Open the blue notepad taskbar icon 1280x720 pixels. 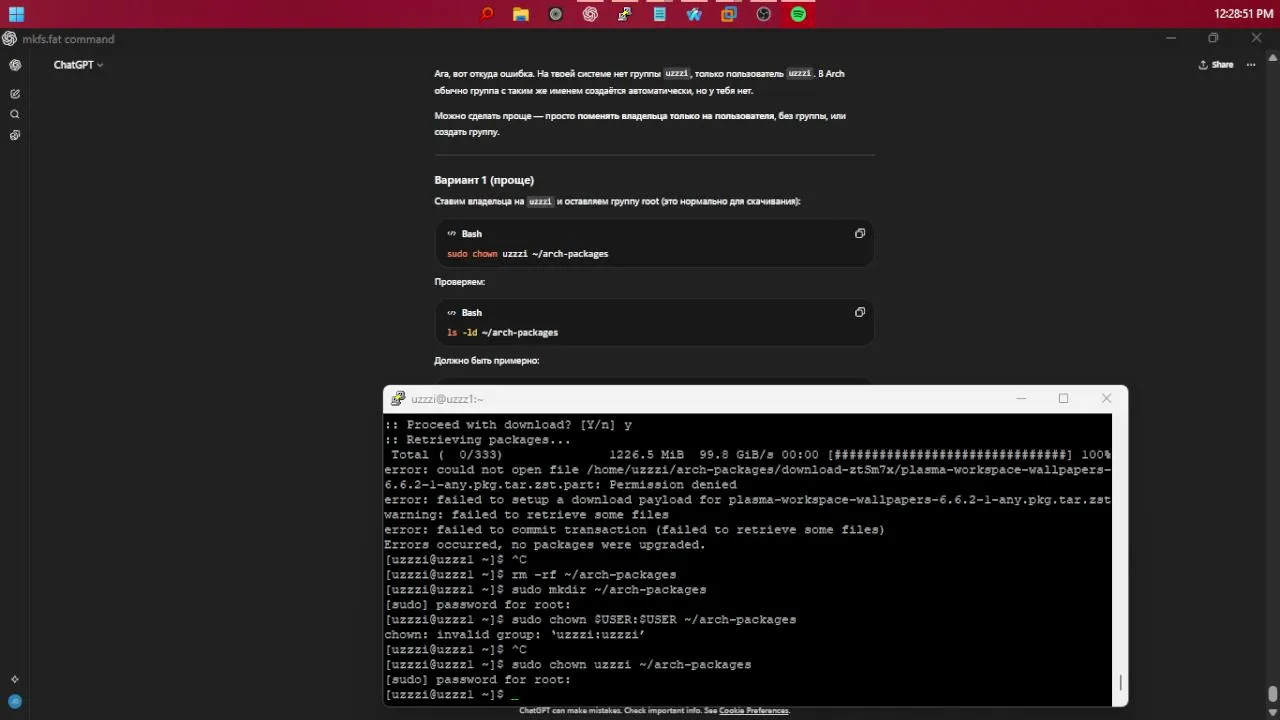660,14
